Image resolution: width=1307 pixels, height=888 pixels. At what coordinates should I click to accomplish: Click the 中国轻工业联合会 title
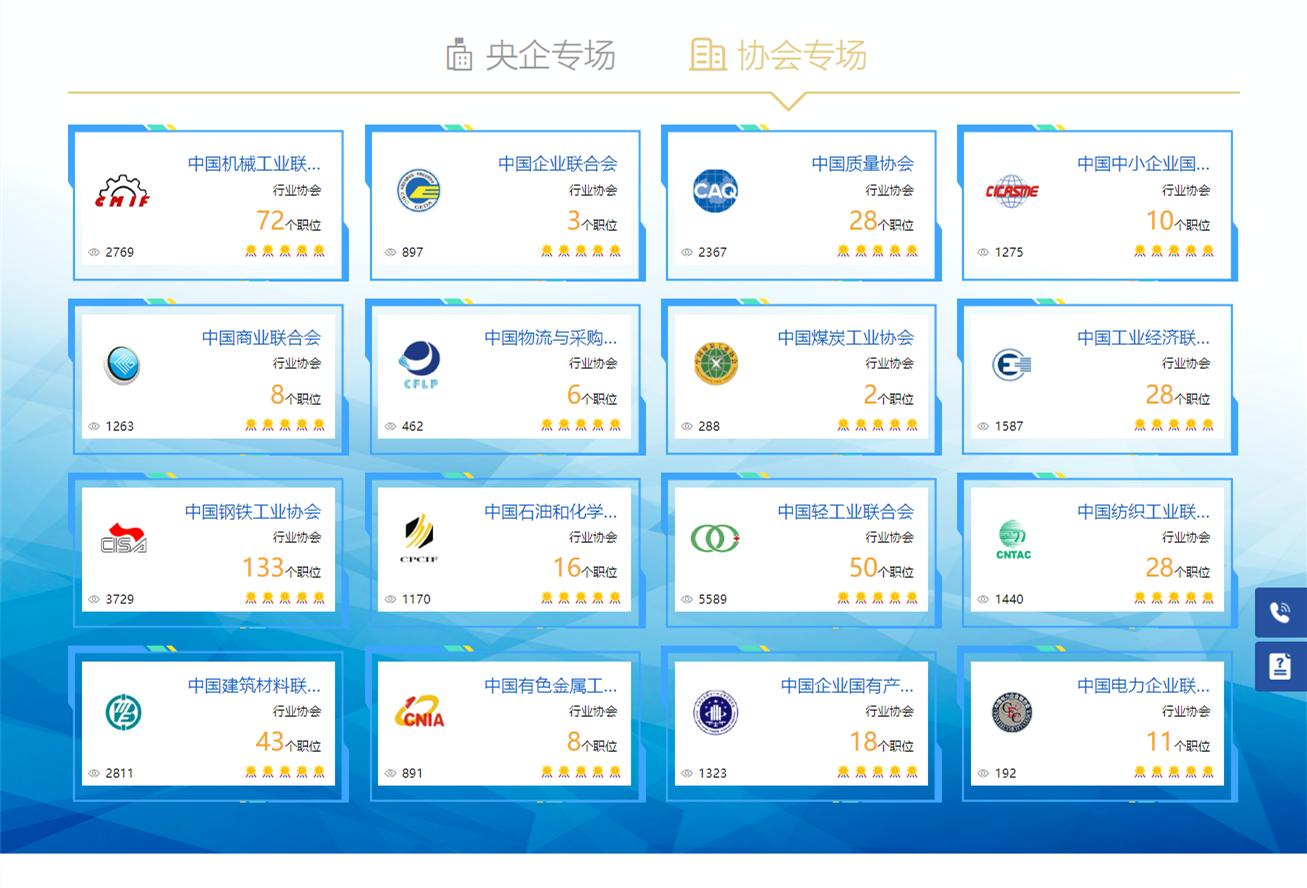845,512
